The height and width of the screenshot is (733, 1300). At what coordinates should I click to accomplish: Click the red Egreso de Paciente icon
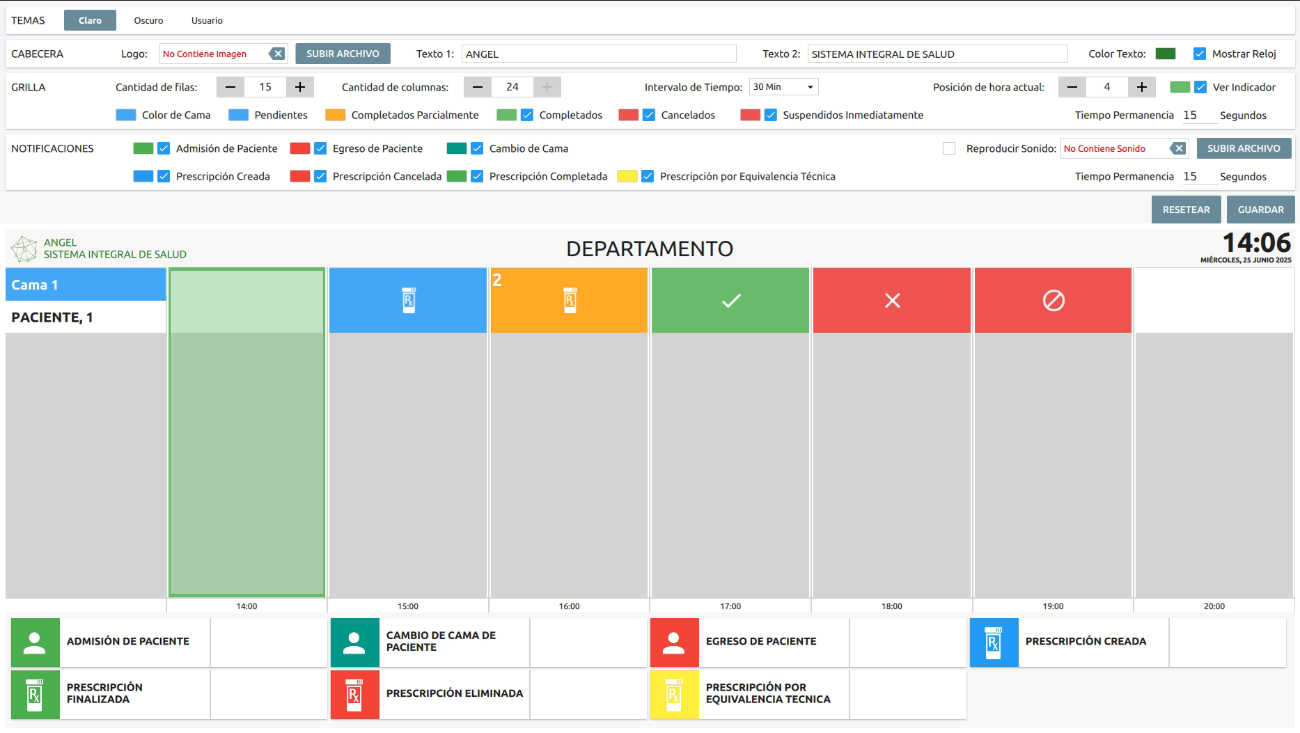(675, 642)
